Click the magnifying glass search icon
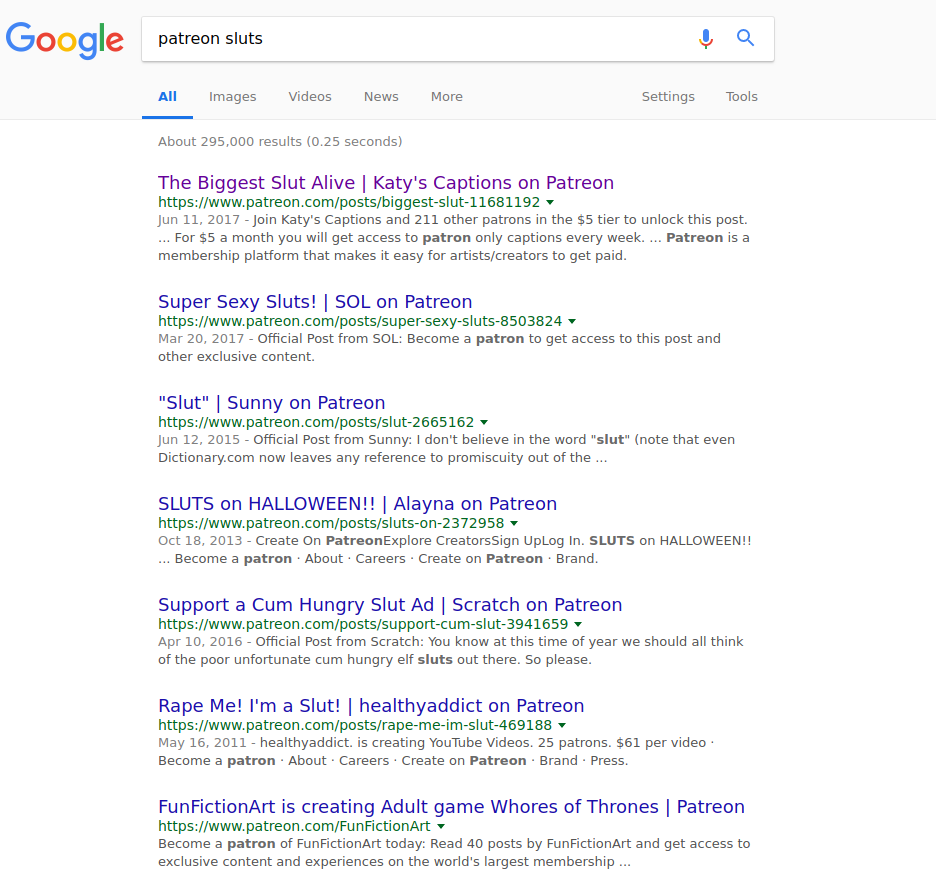This screenshot has width=936, height=874. (x=745, y=39)
